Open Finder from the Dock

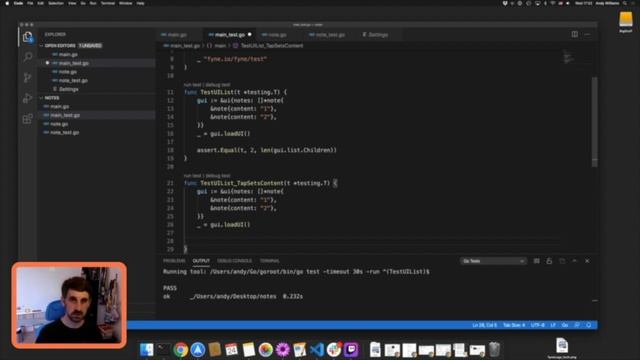click(x=146, y=350)
